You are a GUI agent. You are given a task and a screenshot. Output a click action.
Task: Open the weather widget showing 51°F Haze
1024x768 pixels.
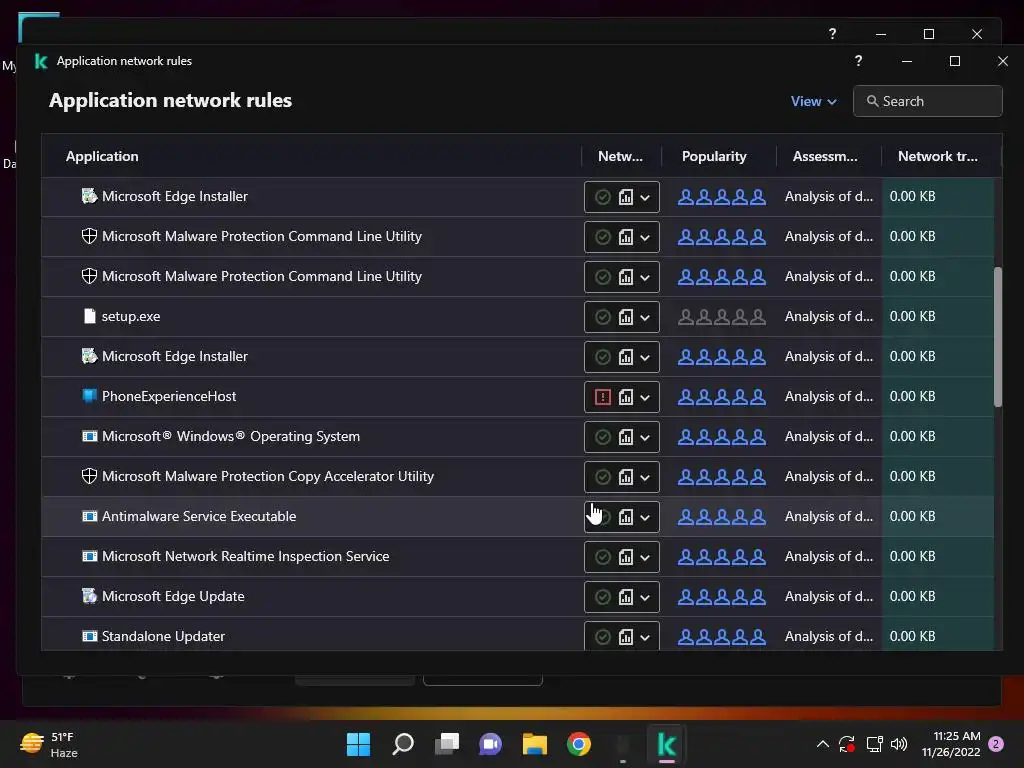[x=49, y=744]
